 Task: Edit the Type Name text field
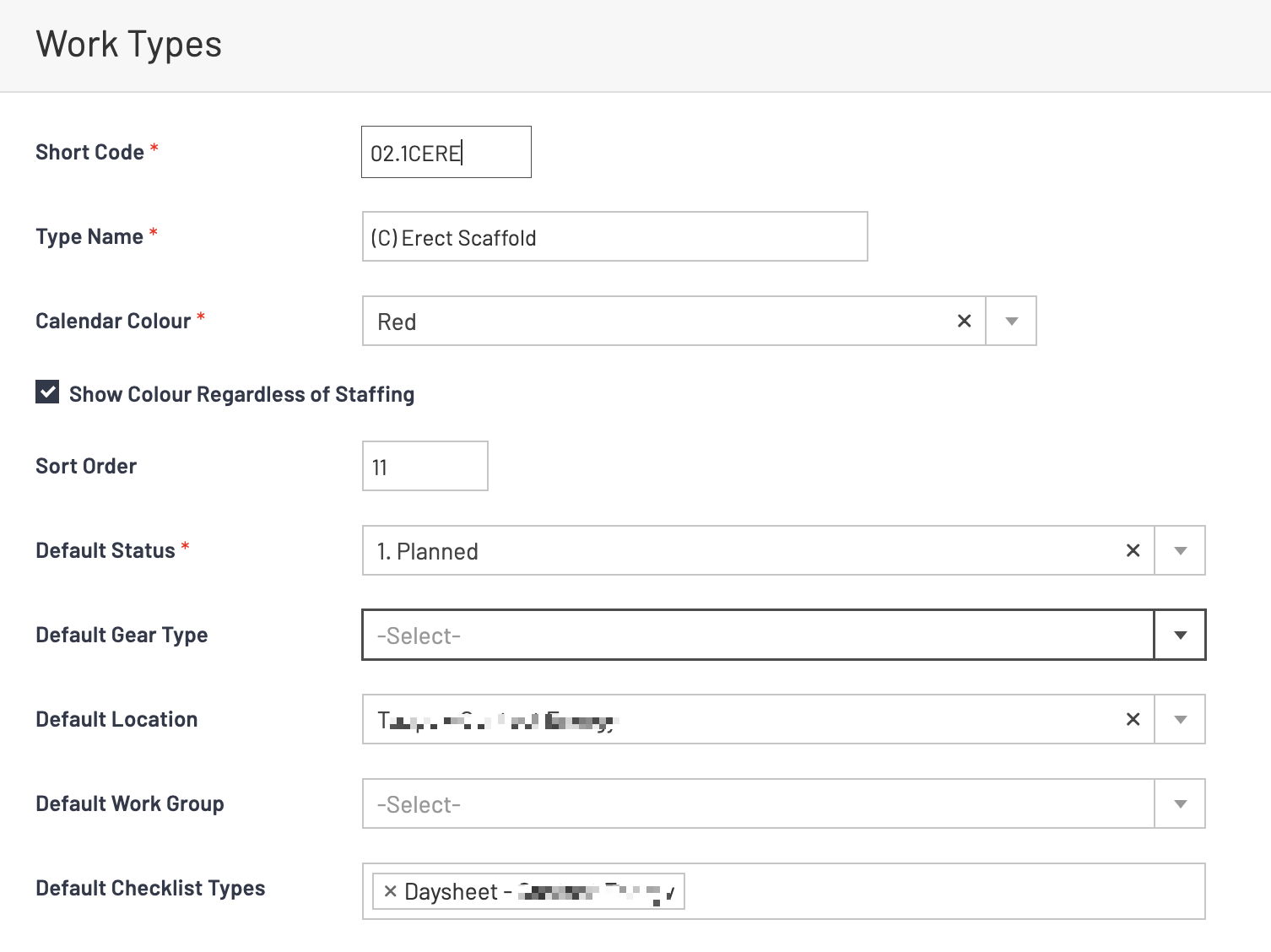(x=614, y=237)
